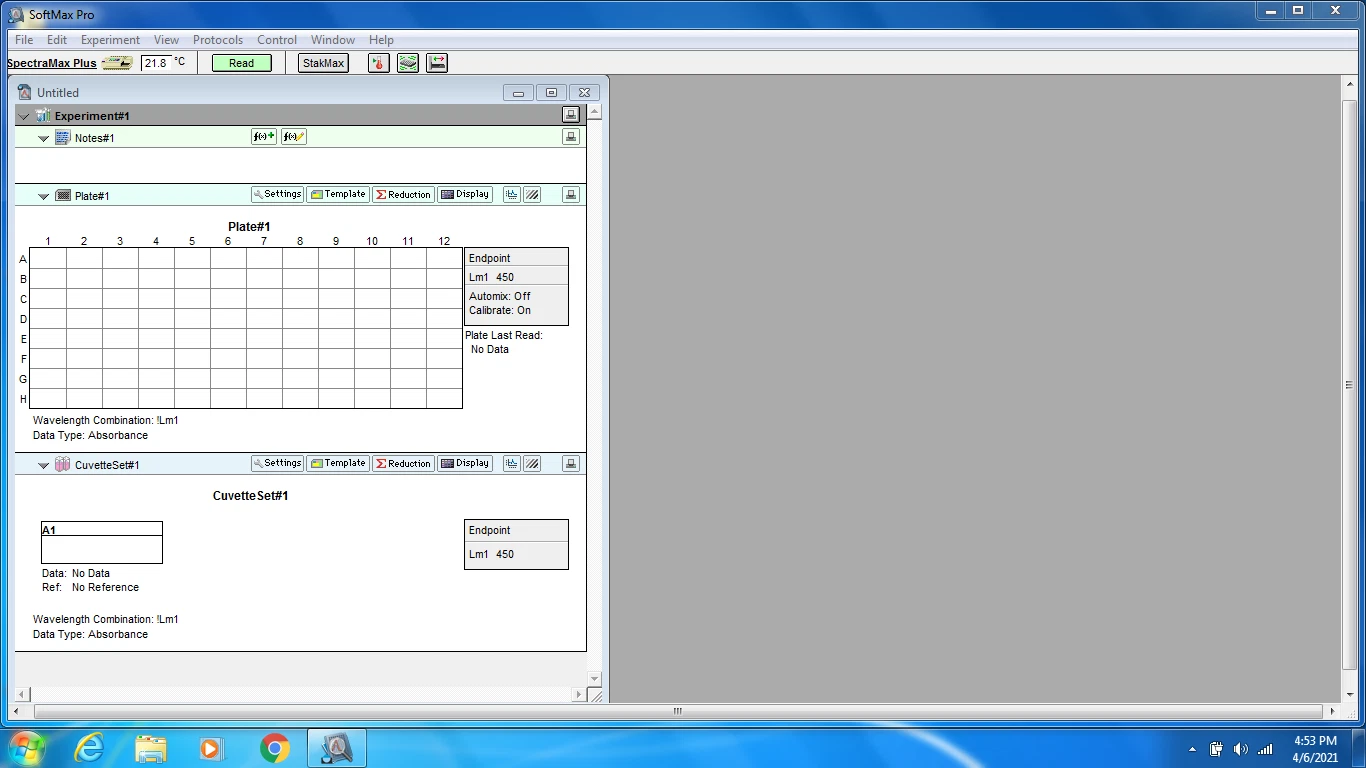1366x768 pixels.
Task: Click the Plate#1 Endpoint settings box
Action: tap(516, 287)
